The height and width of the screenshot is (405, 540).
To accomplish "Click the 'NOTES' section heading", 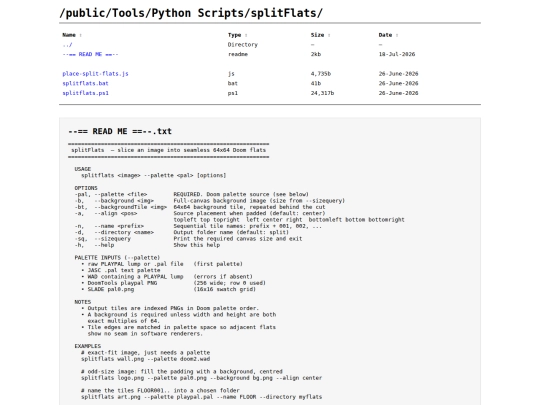I will coord(83,302).
